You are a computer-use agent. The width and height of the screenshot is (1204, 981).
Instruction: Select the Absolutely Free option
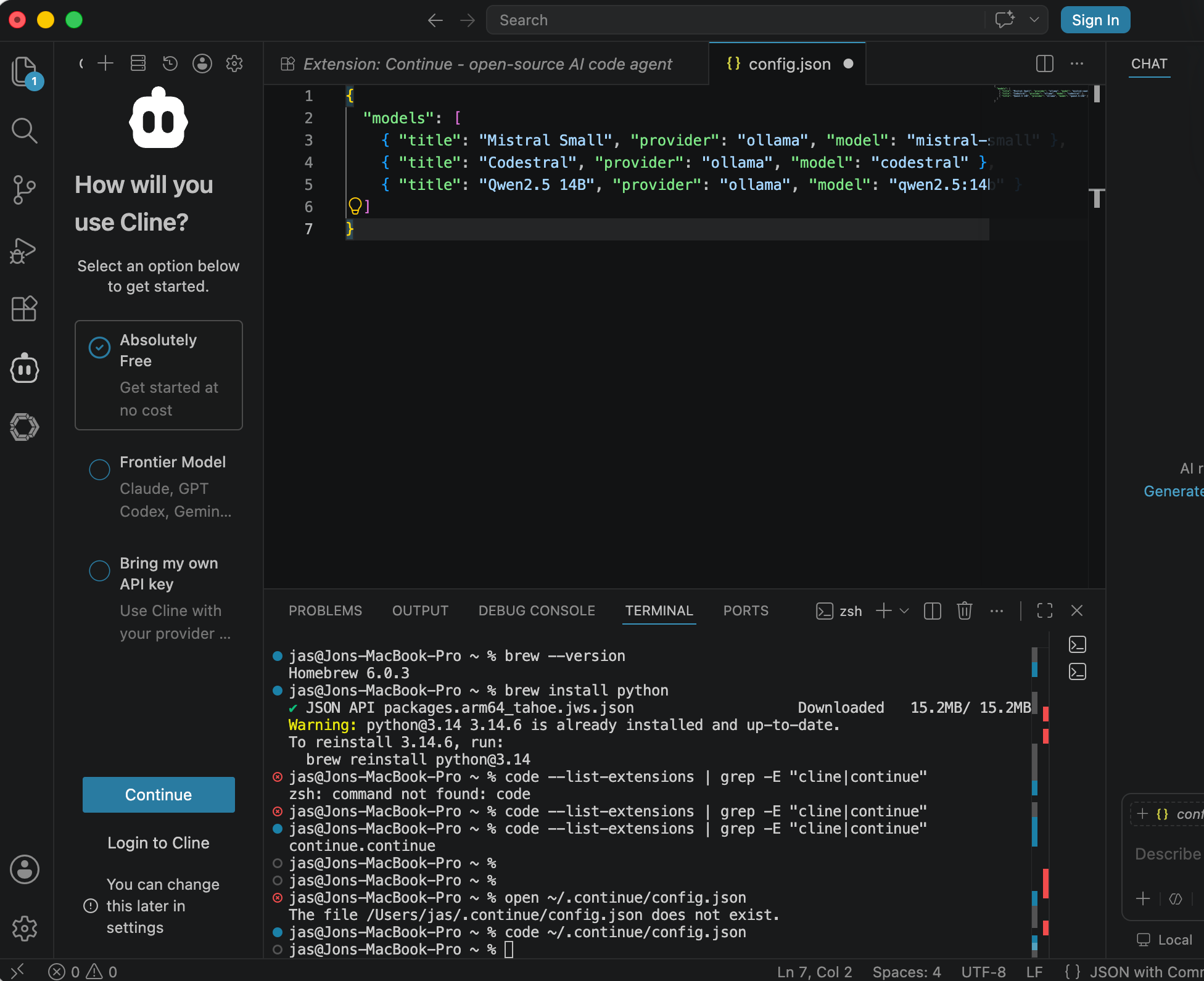pos(159,375)
